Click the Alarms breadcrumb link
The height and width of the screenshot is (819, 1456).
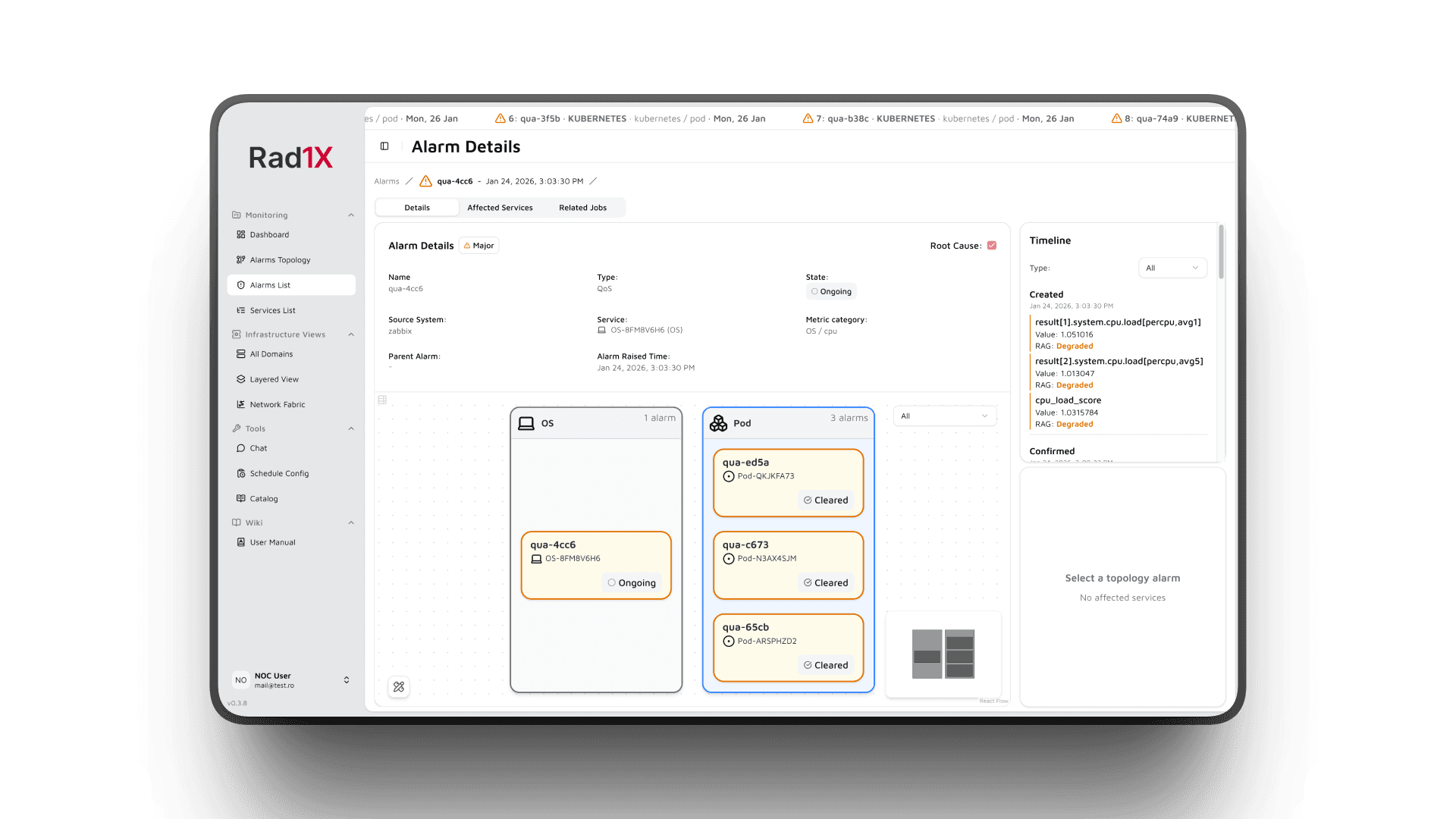pyautogui.click(x=386, y=181)
